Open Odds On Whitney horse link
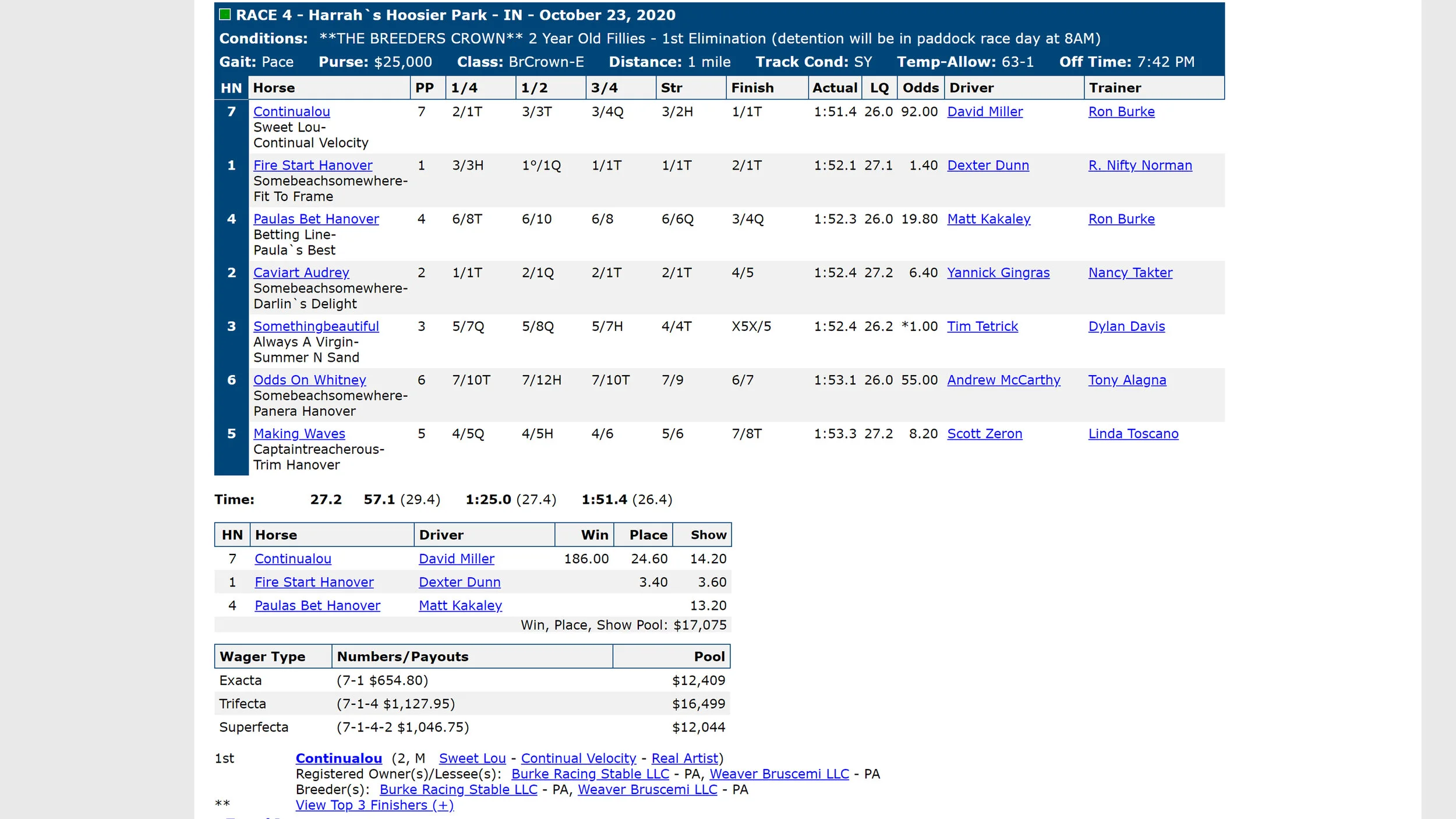The height and width of the screenshot is (819, 1456). tap(309, 380)
